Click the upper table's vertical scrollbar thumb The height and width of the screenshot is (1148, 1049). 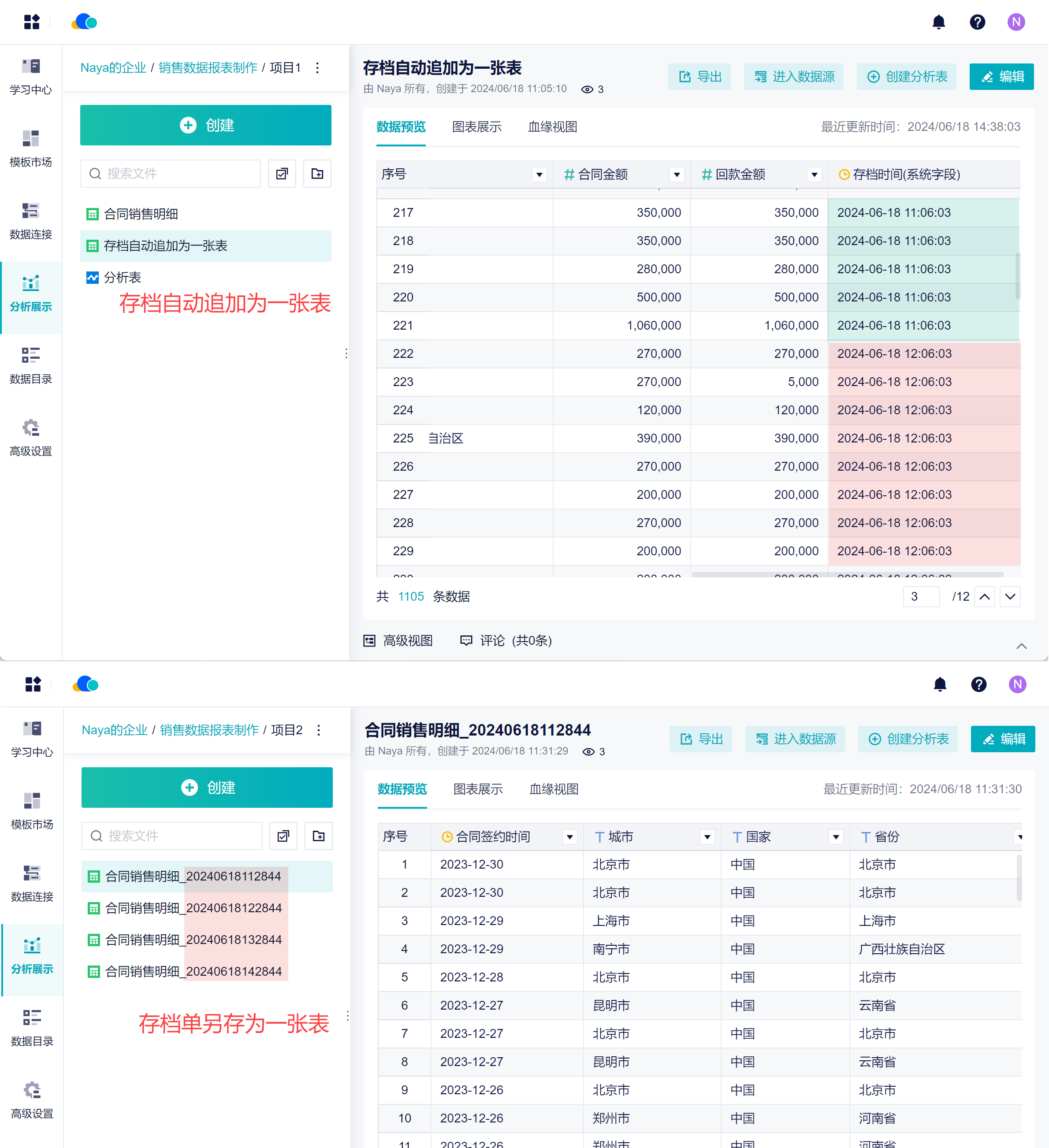1017,276
